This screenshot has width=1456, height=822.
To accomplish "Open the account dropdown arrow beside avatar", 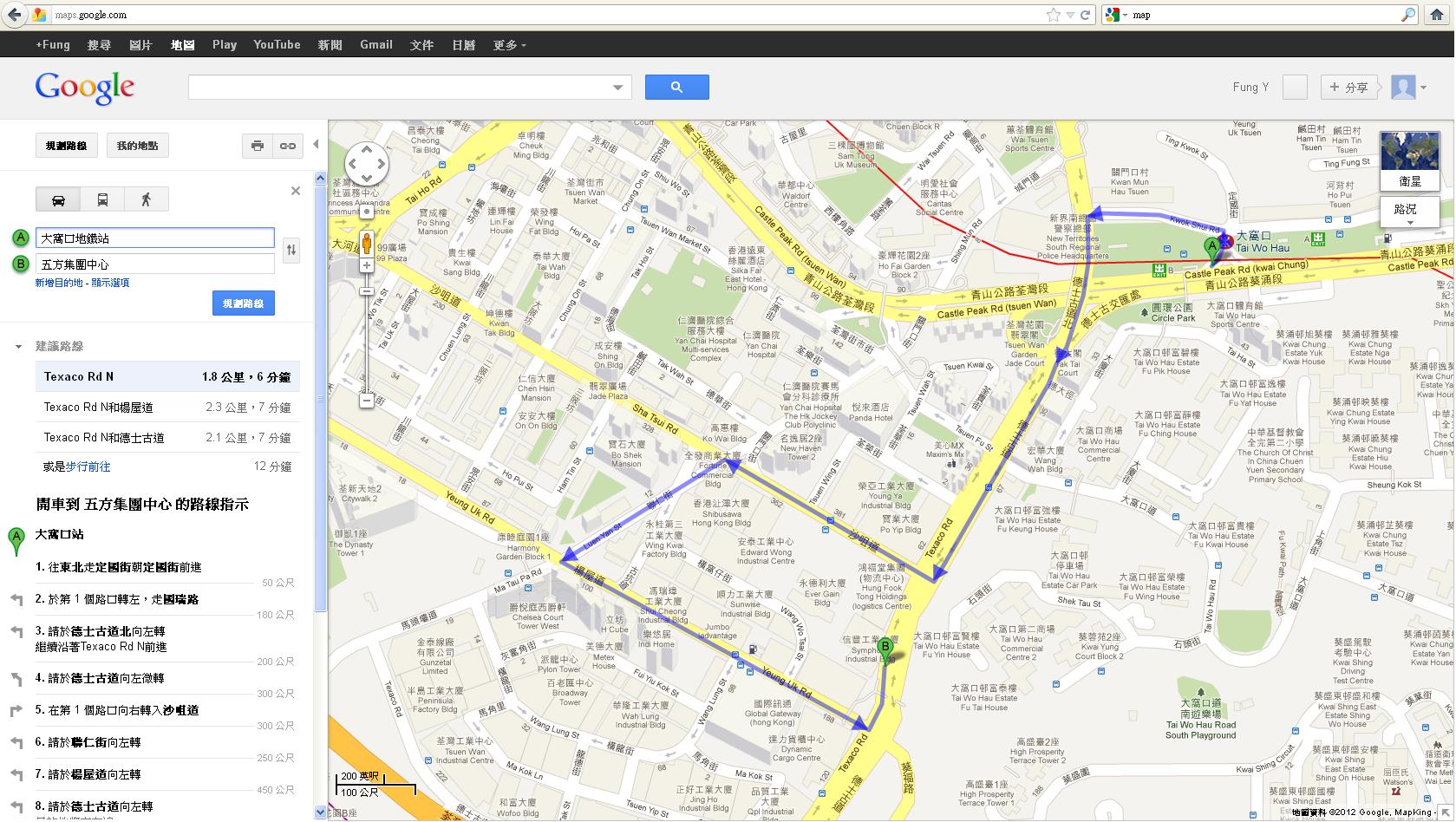I will 1424,88.
